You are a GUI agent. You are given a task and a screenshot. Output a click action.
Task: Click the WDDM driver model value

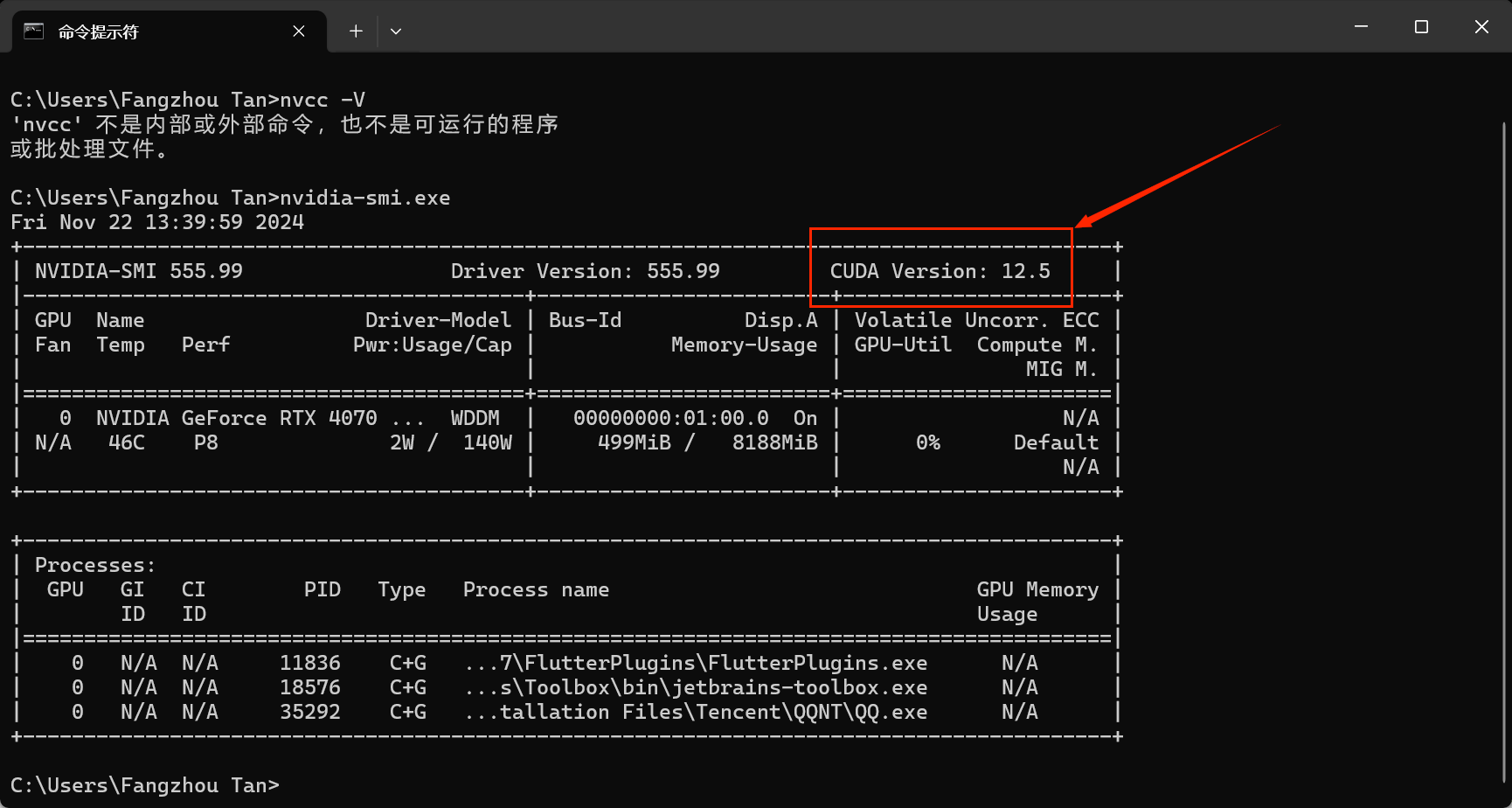475,418
